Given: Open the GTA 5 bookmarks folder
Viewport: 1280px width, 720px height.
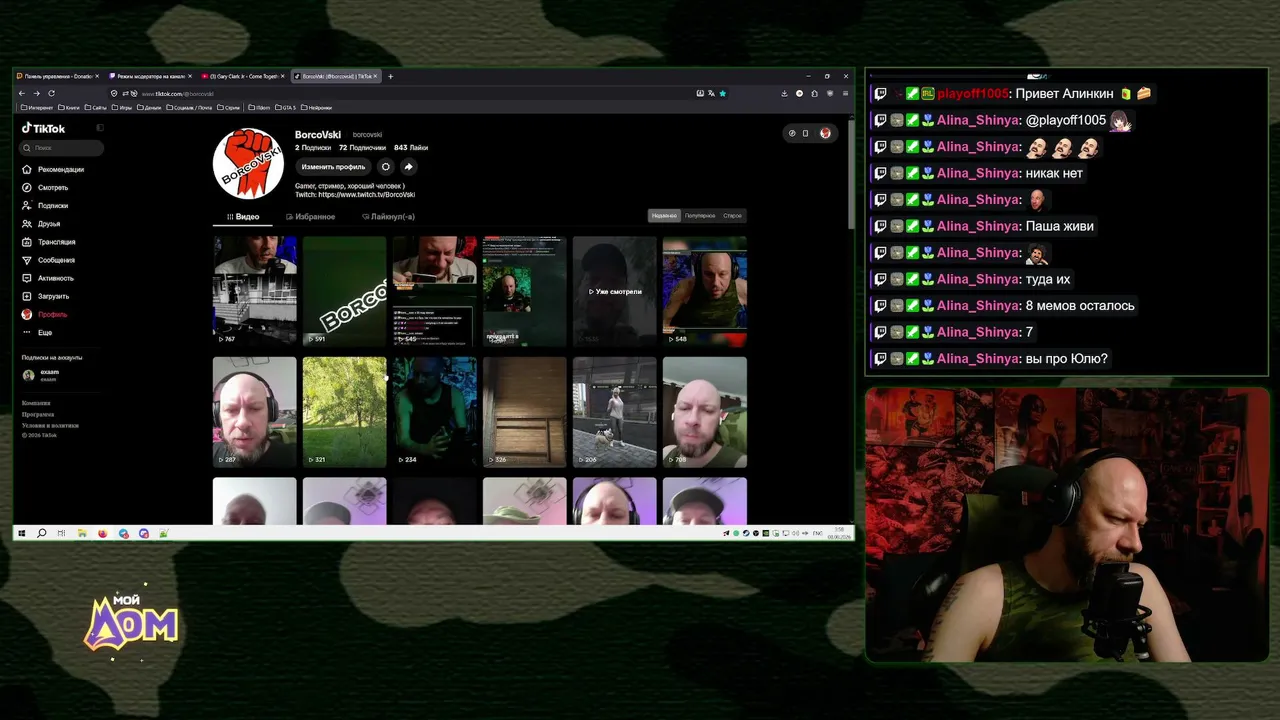Looking at the screenshot, I should coord(286,107).
